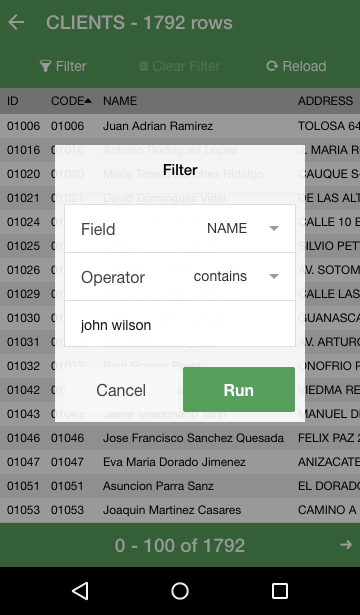
Task: Select row 'Juan Adrian Ramirez'
Action: tap(180, 126)
